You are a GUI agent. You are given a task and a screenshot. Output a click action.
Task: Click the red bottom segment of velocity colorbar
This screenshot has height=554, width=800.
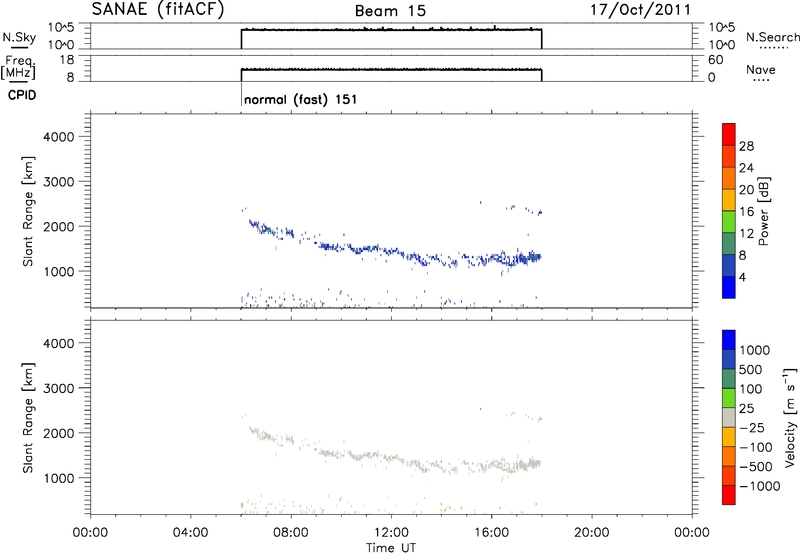(729, 495)
